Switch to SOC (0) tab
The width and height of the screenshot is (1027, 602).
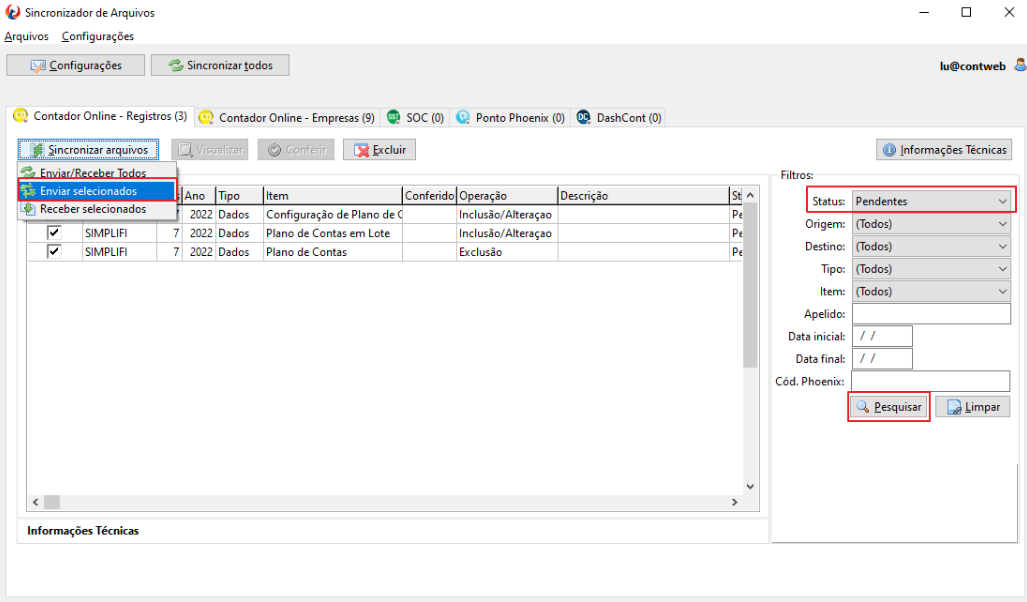pyautogui.click(x=415, y=117)
